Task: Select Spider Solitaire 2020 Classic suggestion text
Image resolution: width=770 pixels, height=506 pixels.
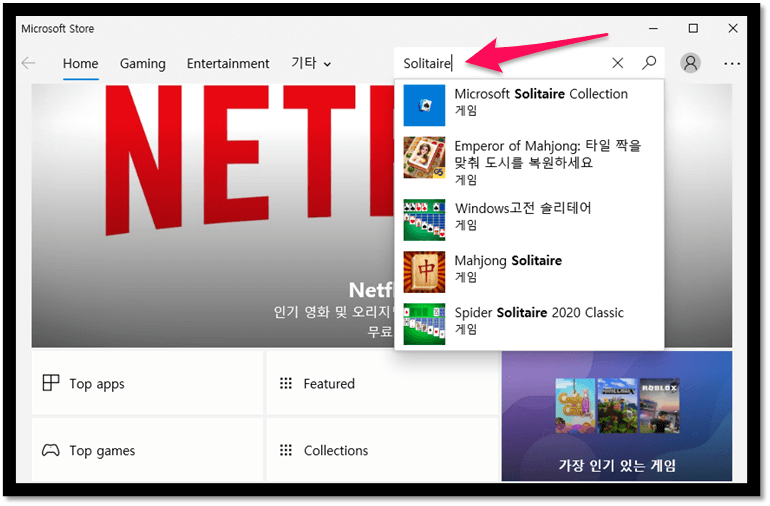Action: pos(539,312)
